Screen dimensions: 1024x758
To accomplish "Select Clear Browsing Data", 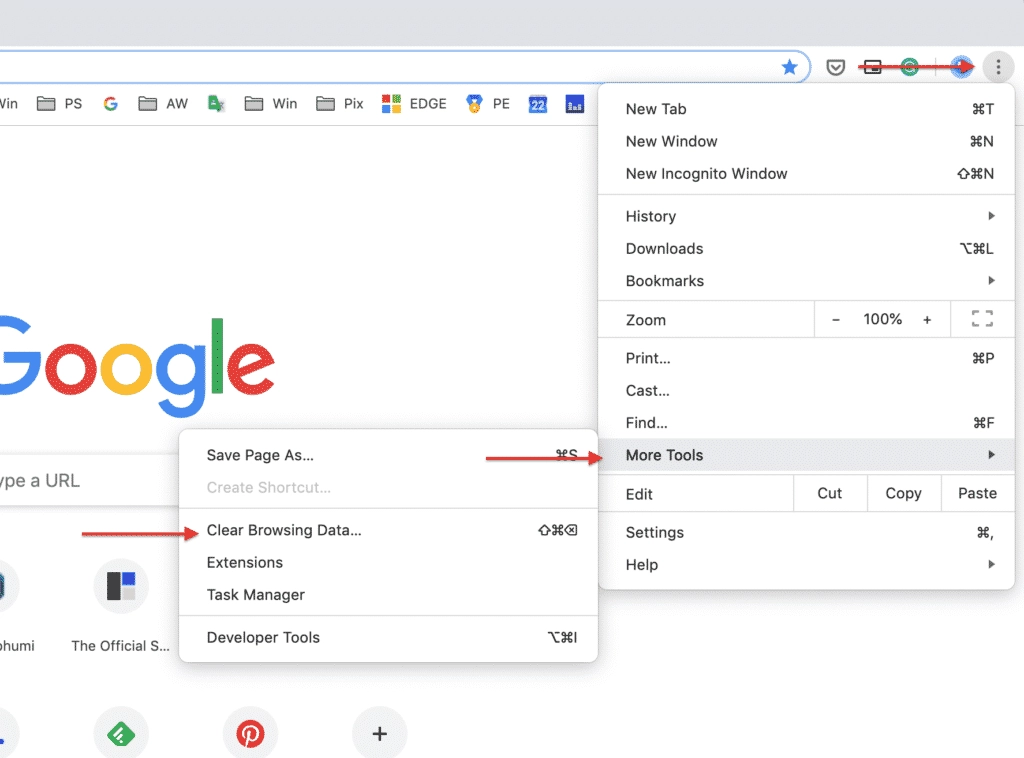I will coord(284,530).
